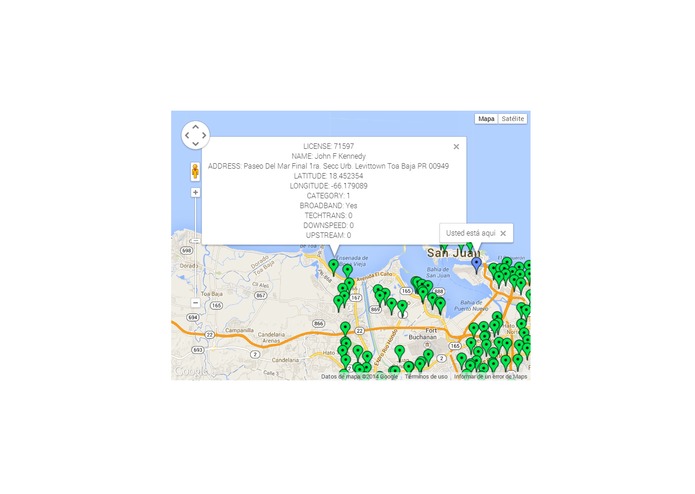Open 'Informar de un error de Maps' link
Screen dimensions: 695x494
tap(491, 377)
